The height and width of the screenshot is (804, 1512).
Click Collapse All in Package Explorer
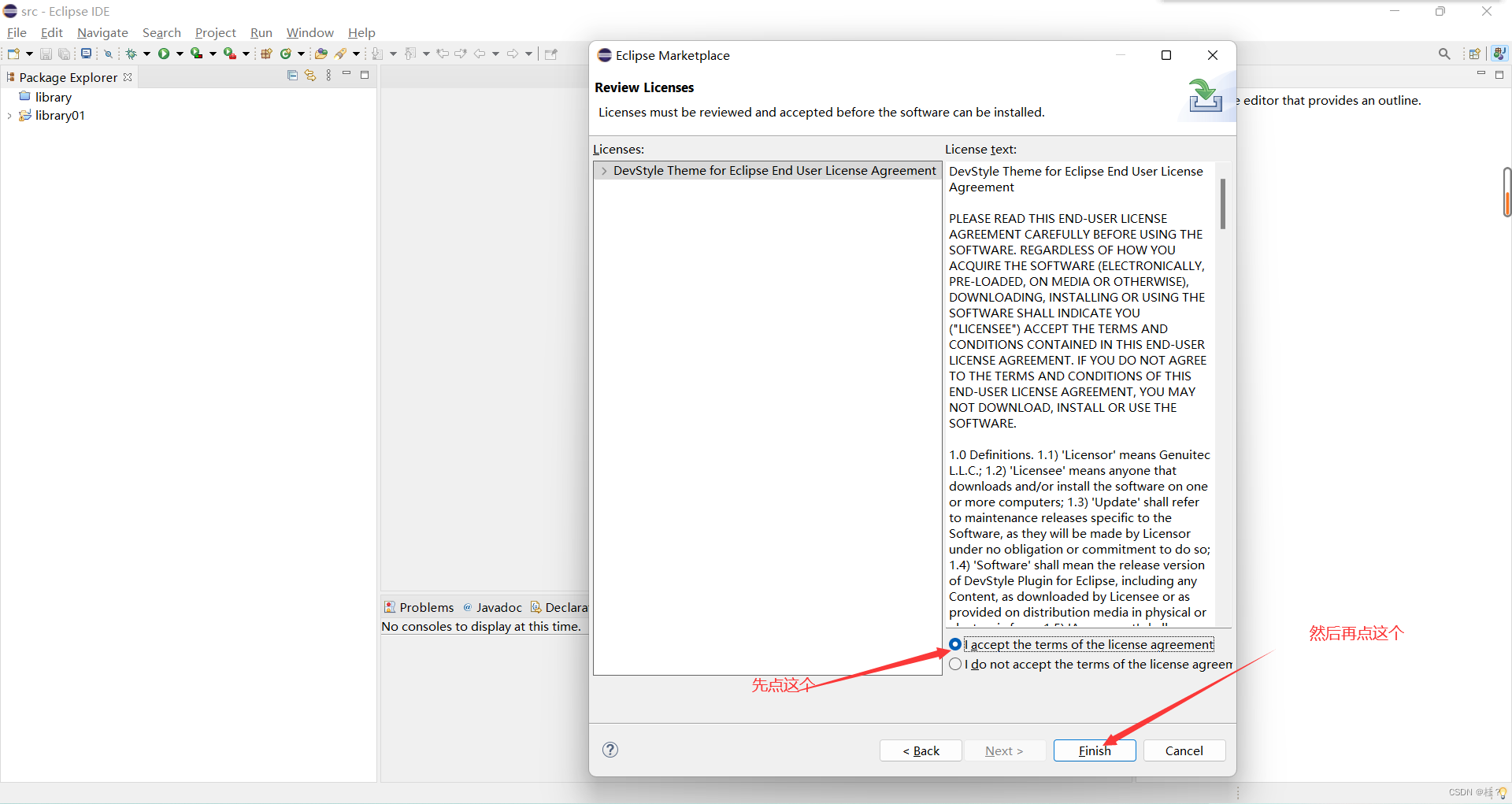pos(292,76)
